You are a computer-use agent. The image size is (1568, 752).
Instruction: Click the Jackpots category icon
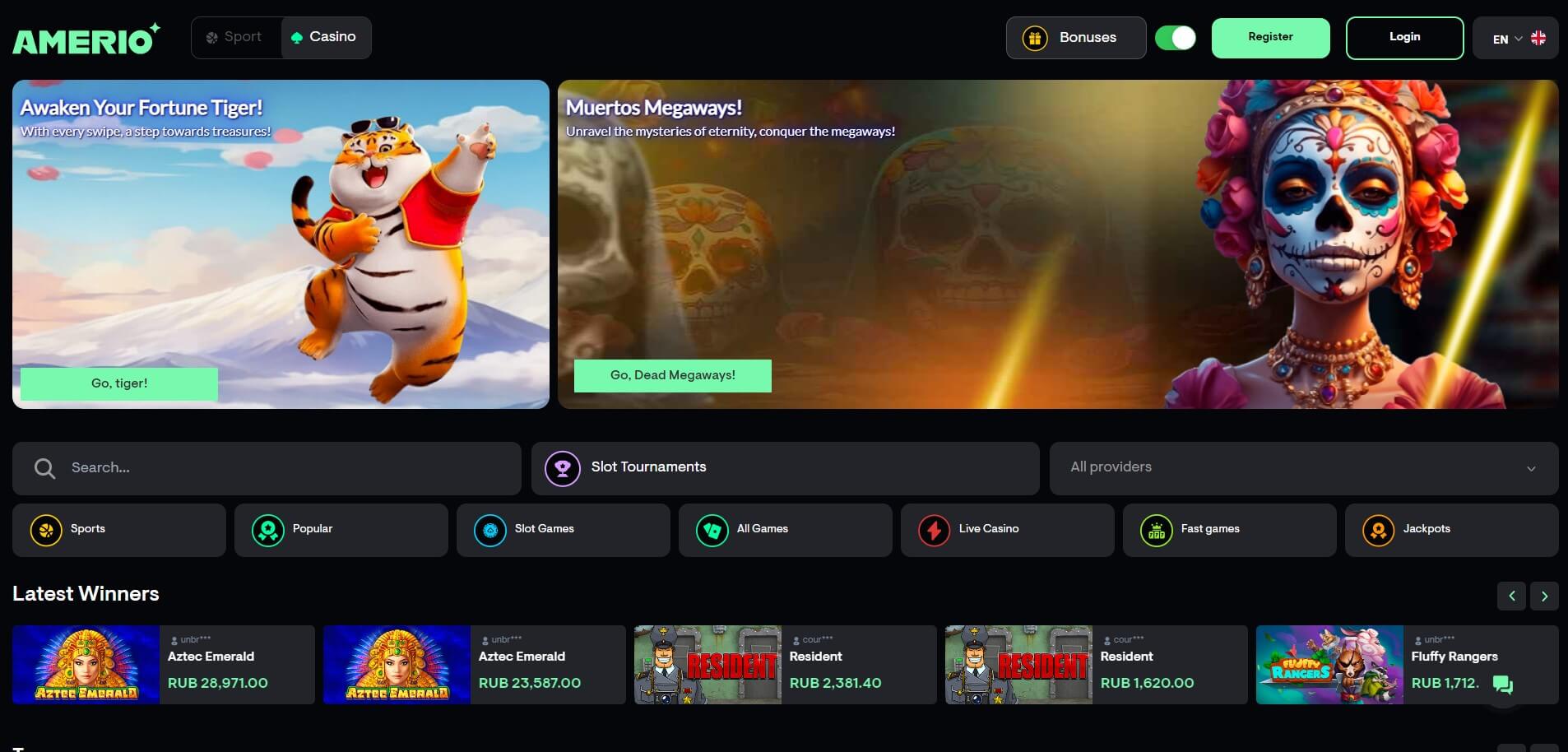click(1379, 531)
